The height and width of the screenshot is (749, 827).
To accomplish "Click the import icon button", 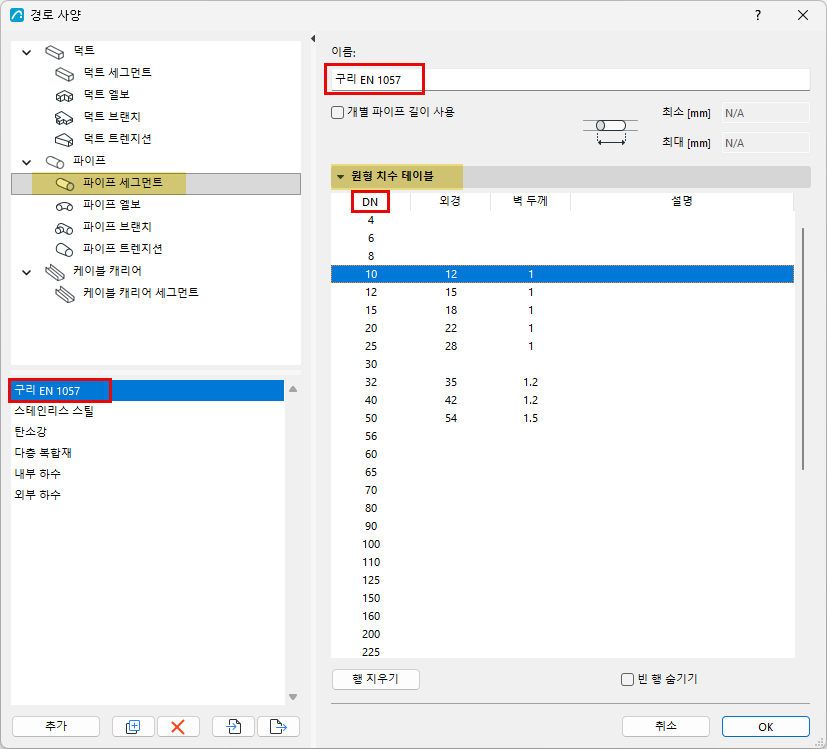I will click(x=233, y=726).
